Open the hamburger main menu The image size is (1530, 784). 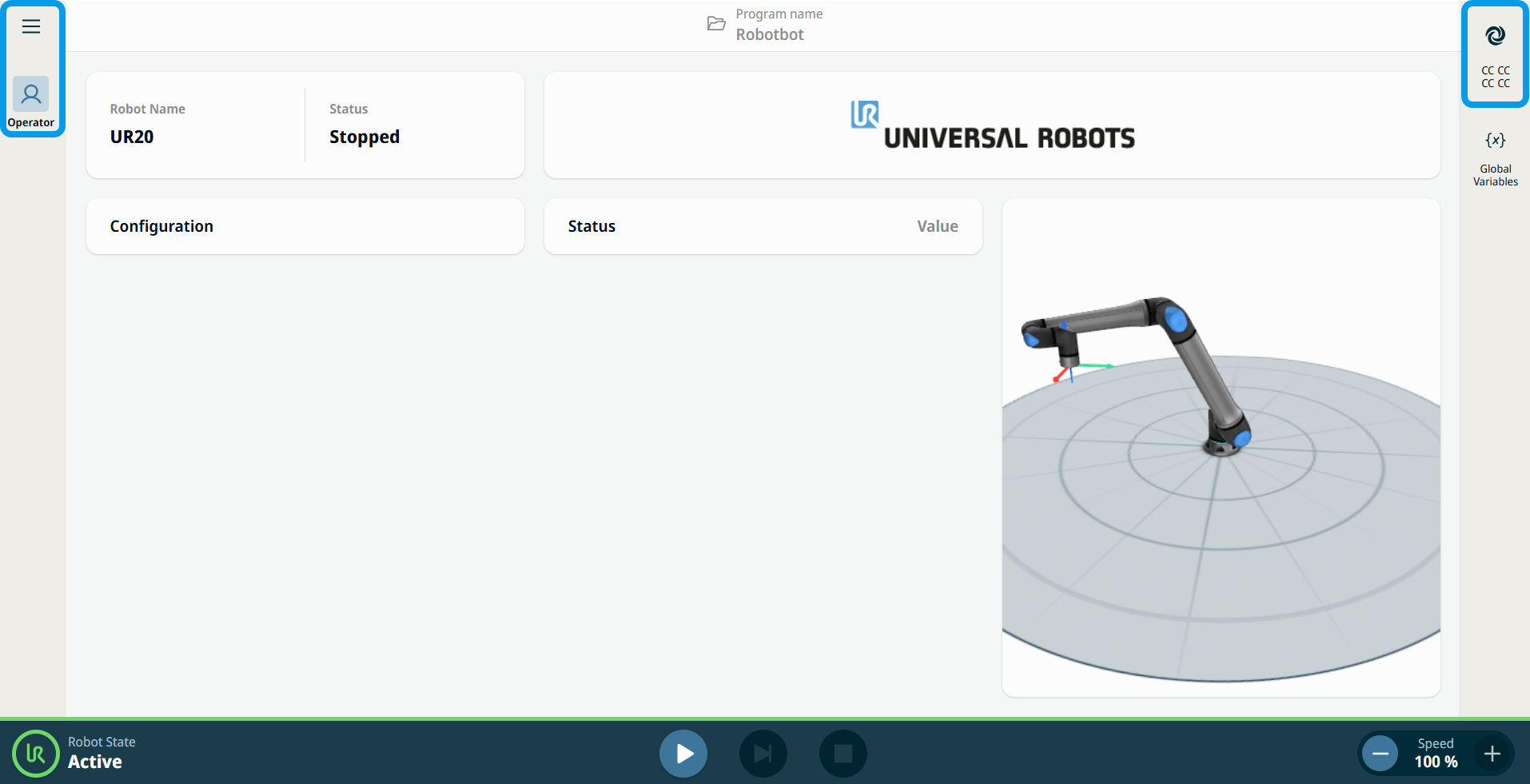point(31,26)
